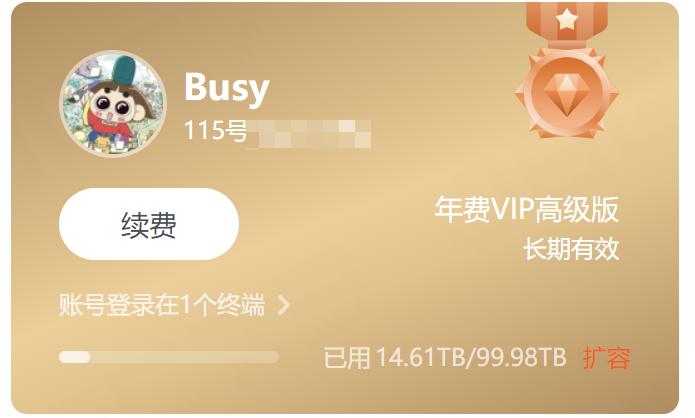Select the username Busy
The height and width of the screenshot is (418, 695).
[226, 87]
